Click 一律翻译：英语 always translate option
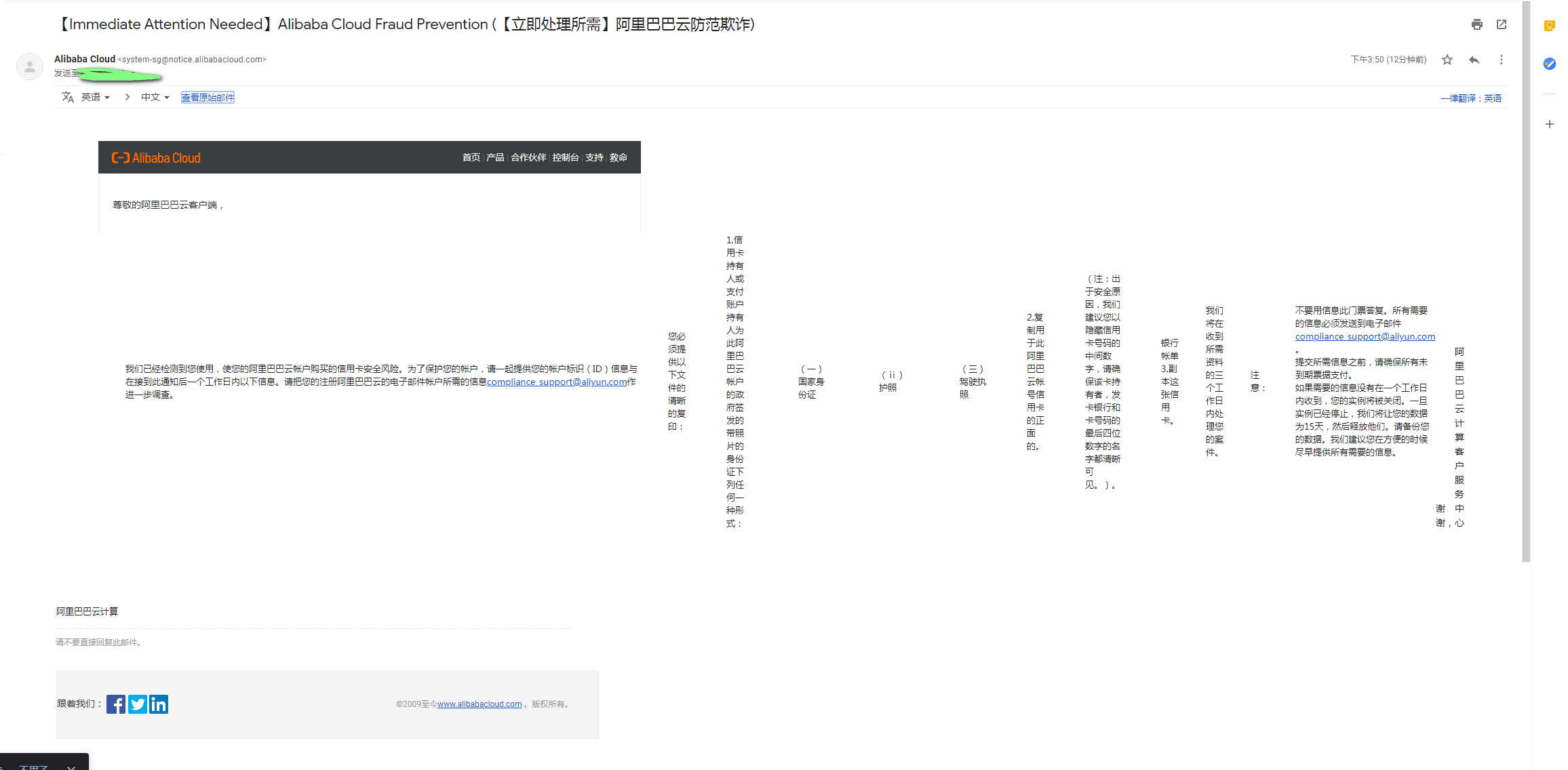The height and width of the screenshot is (770, 1568). (1470, 98)
